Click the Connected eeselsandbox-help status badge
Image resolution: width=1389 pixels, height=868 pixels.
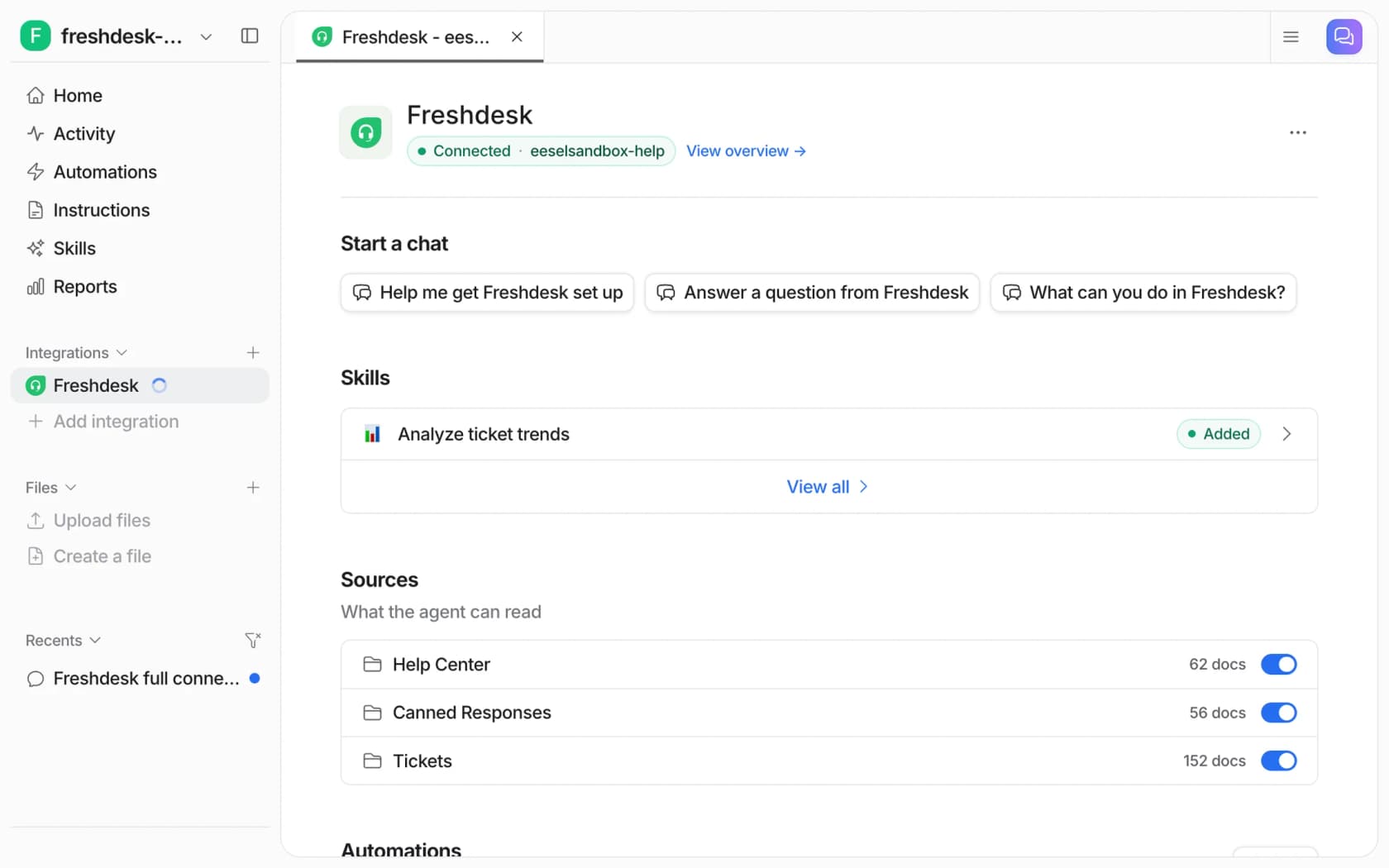[x=541, y=151]
